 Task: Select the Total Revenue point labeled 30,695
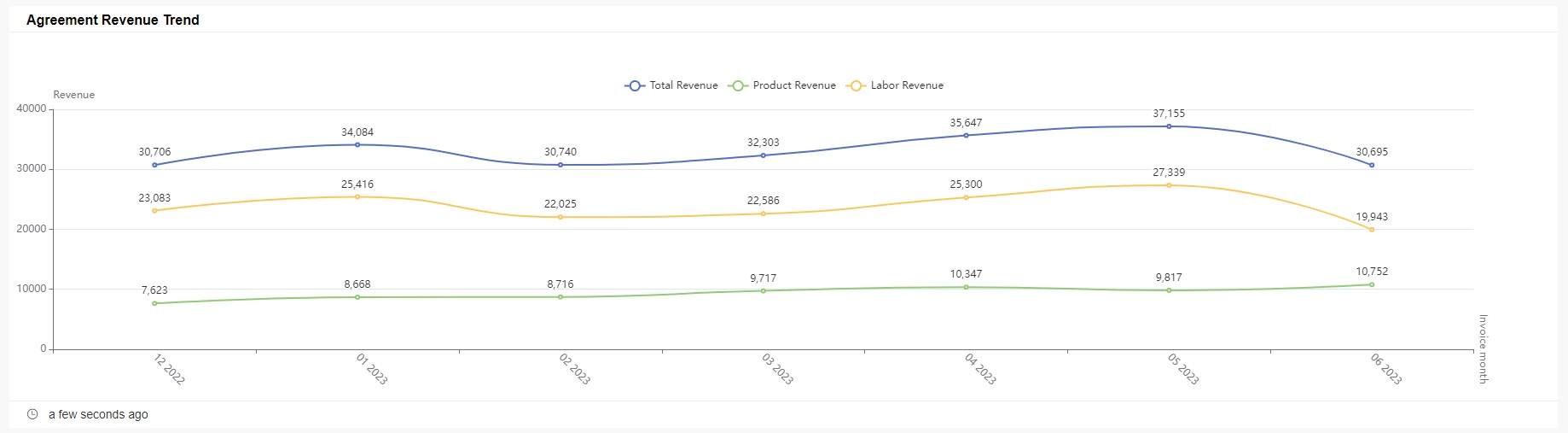tap(1372, 165)
